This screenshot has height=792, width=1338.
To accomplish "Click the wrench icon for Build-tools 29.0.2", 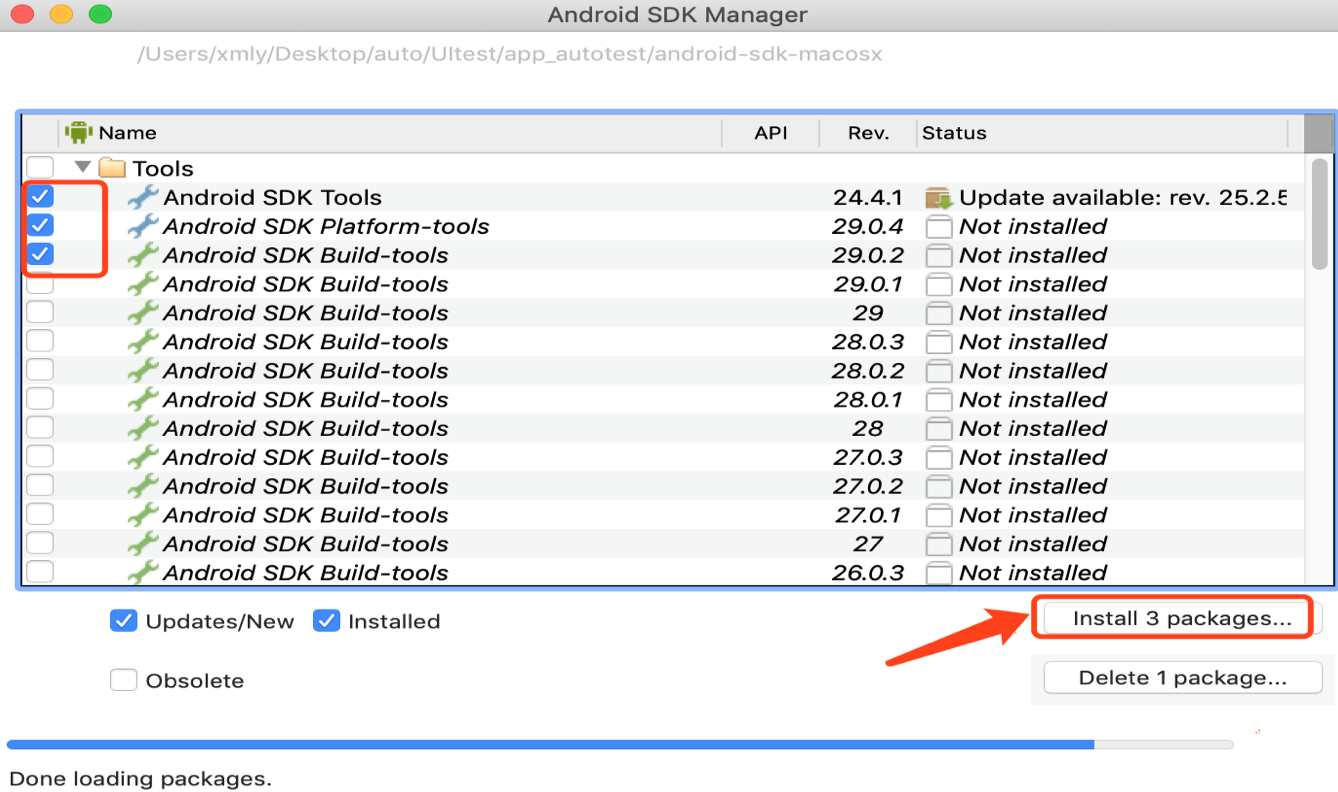I will click(x=143, y=255).
